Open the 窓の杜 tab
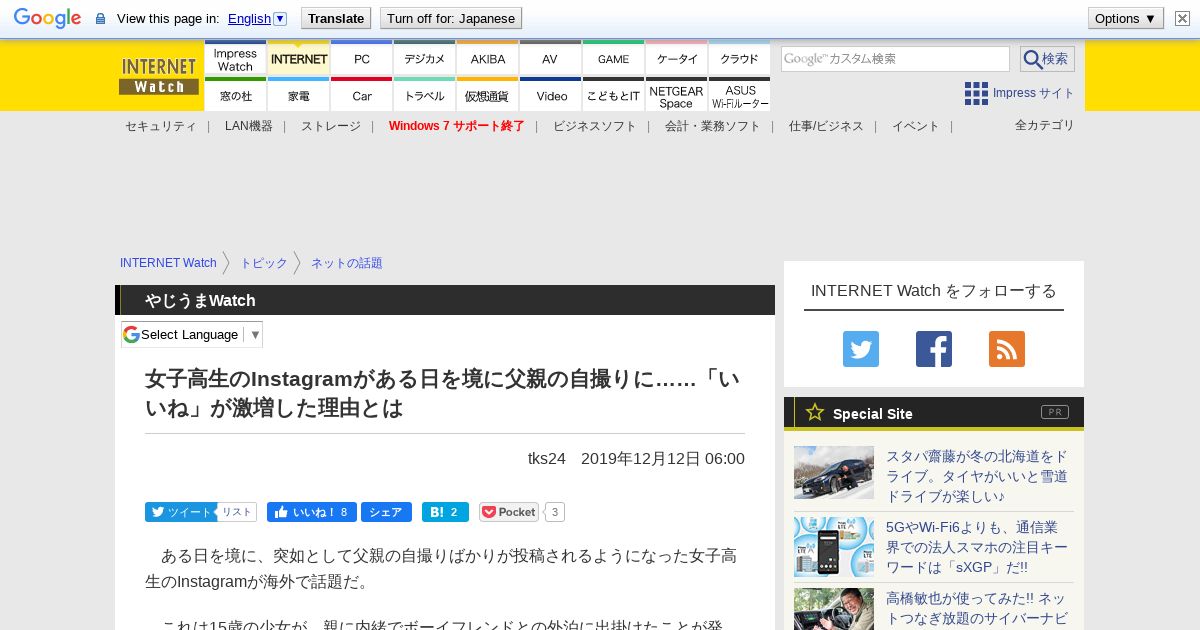This screenshot has height=630, width=1200. click(235, 95)
